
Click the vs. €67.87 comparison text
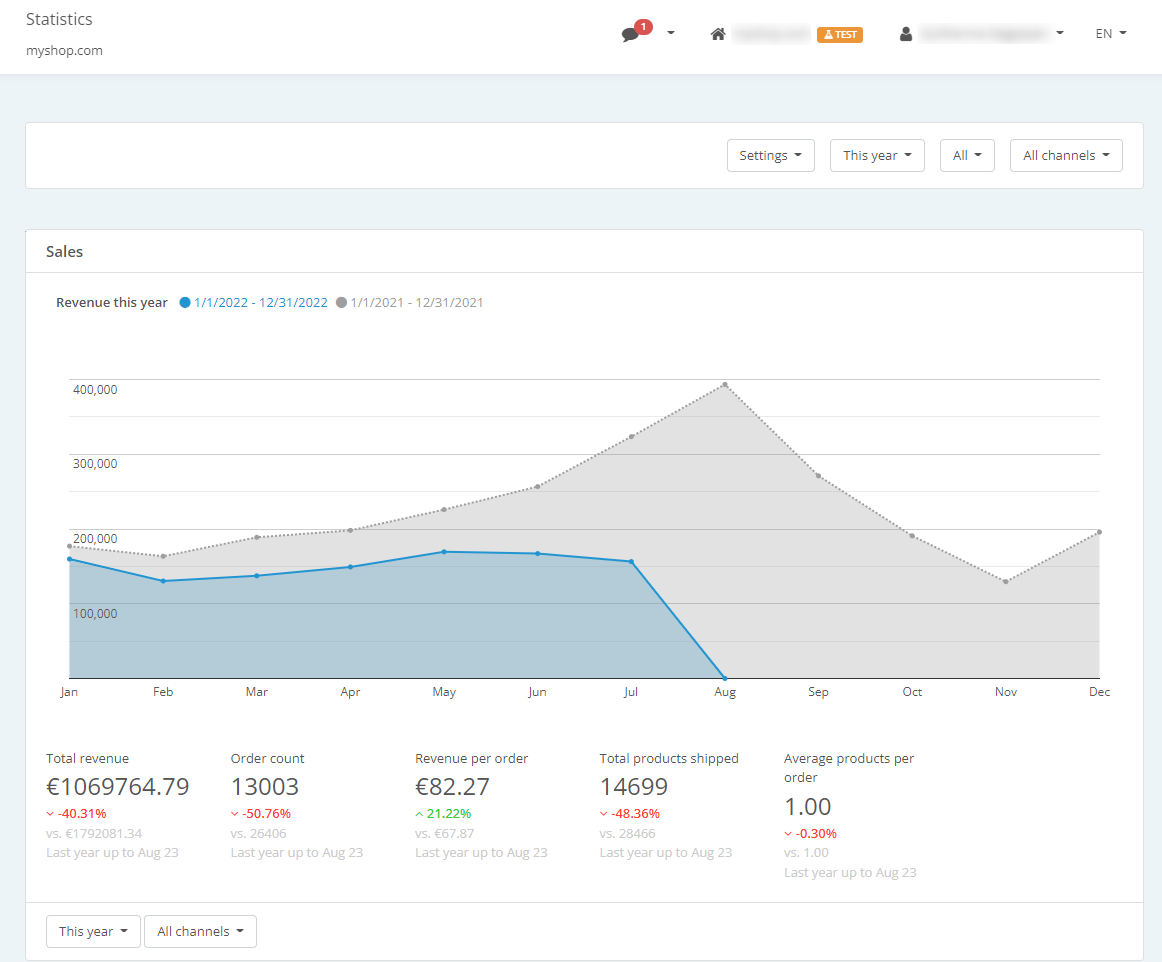[x=445, y=834]
